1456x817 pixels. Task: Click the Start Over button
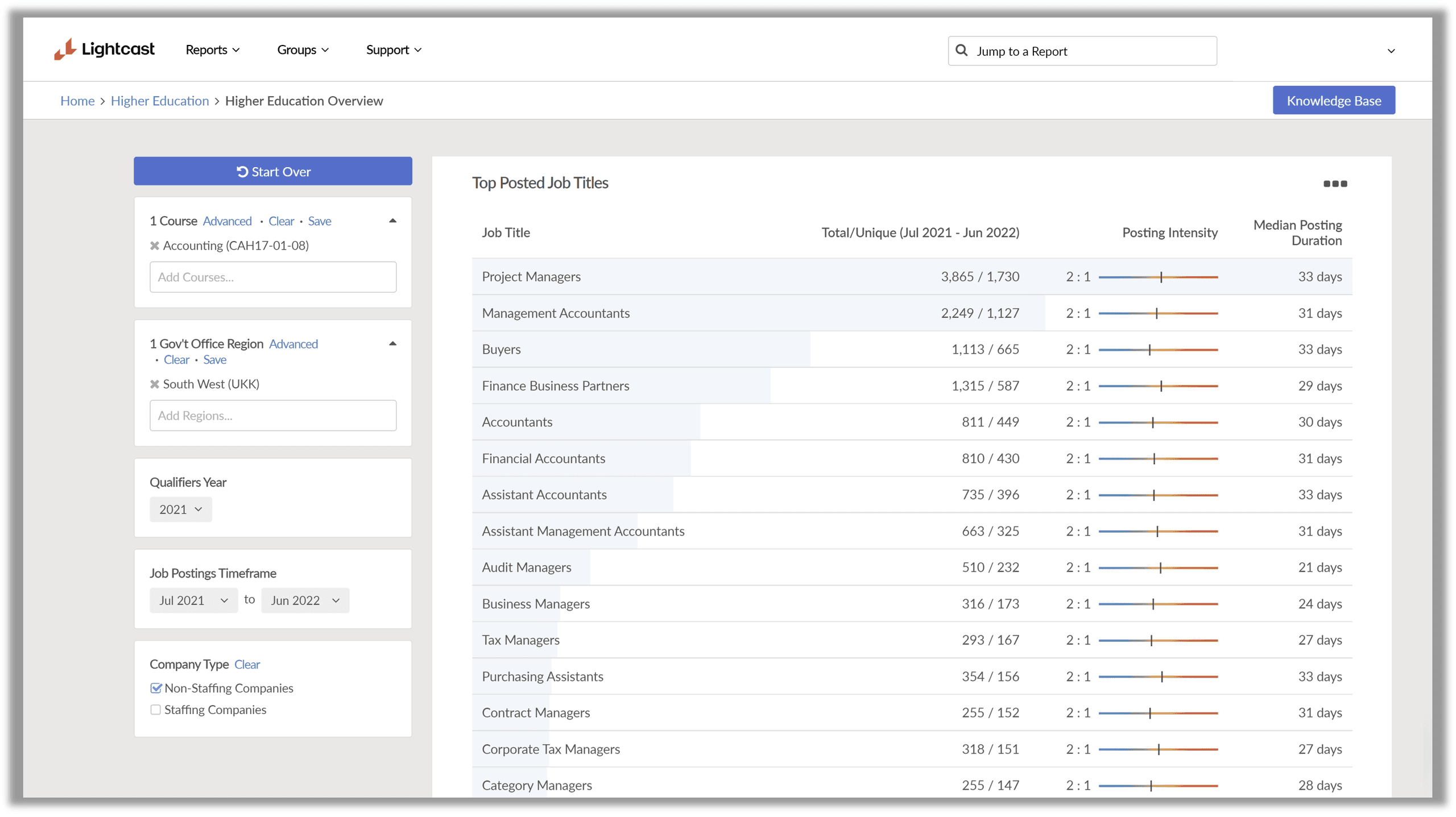coord(273,171)
